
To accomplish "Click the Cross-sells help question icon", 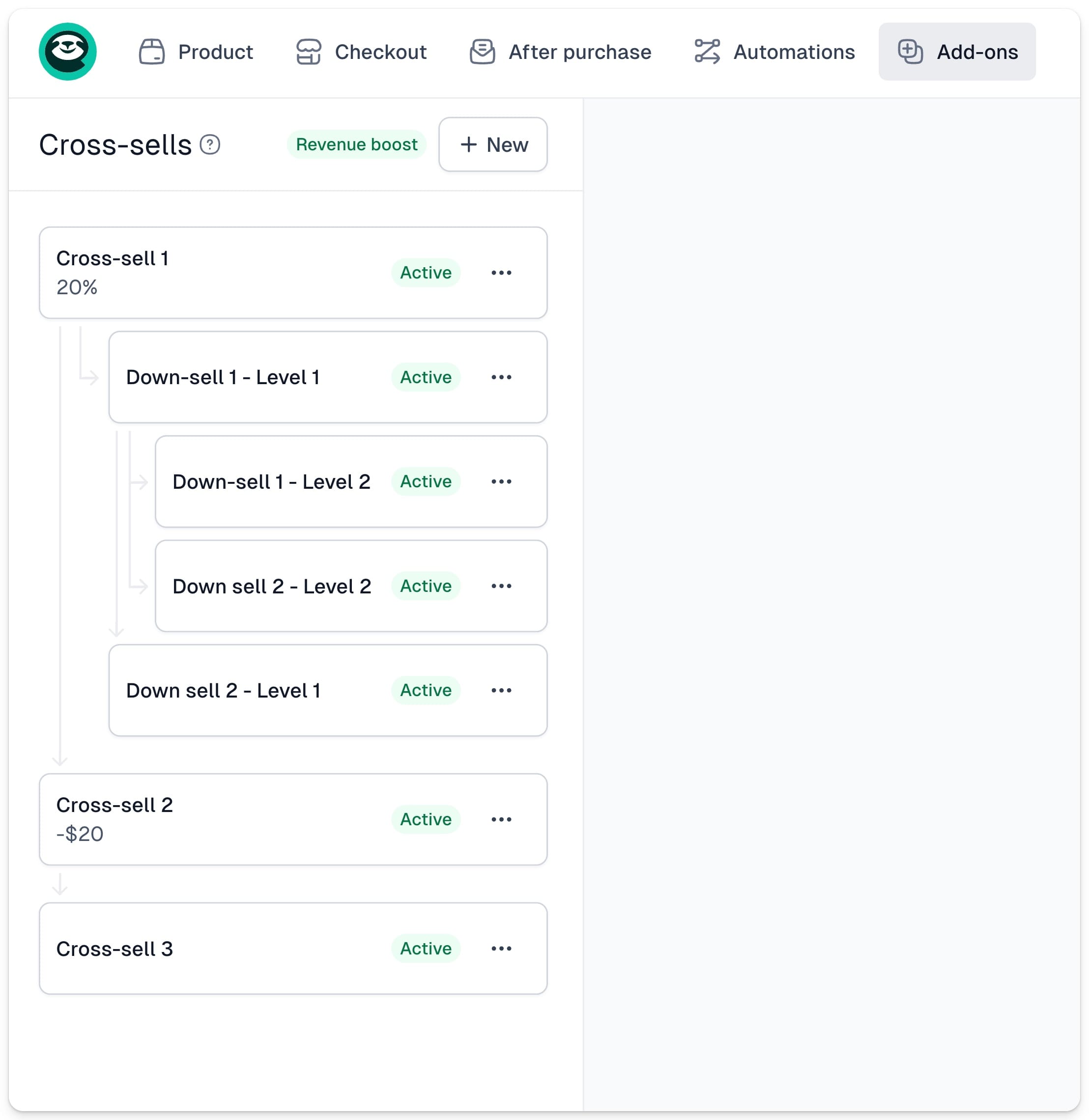I will (210, 144).
